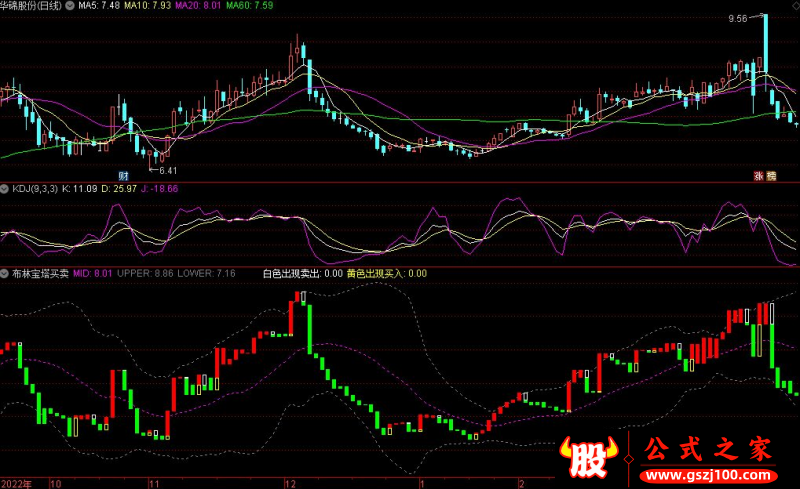Click the 财 financial marker icon
Viewport: 800px width, 489px height.
123,176
